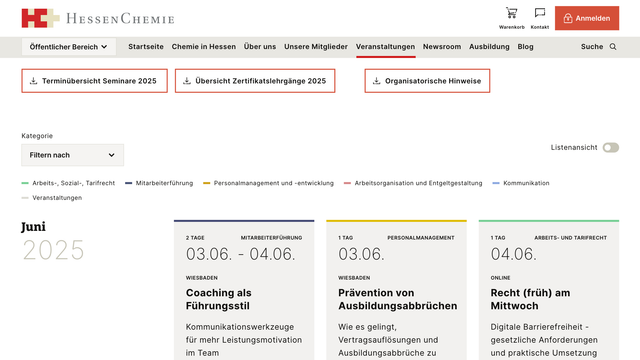Open the Warenkorb shopping cart icon

point(511,13)
